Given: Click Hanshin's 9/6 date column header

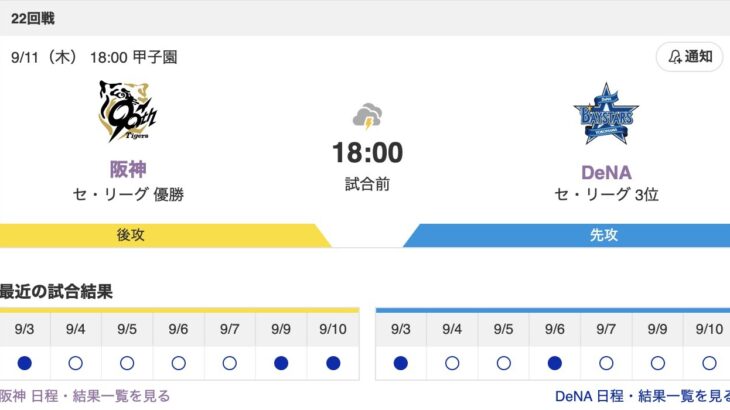Looking at the screenshot, I should click(178, 329).
